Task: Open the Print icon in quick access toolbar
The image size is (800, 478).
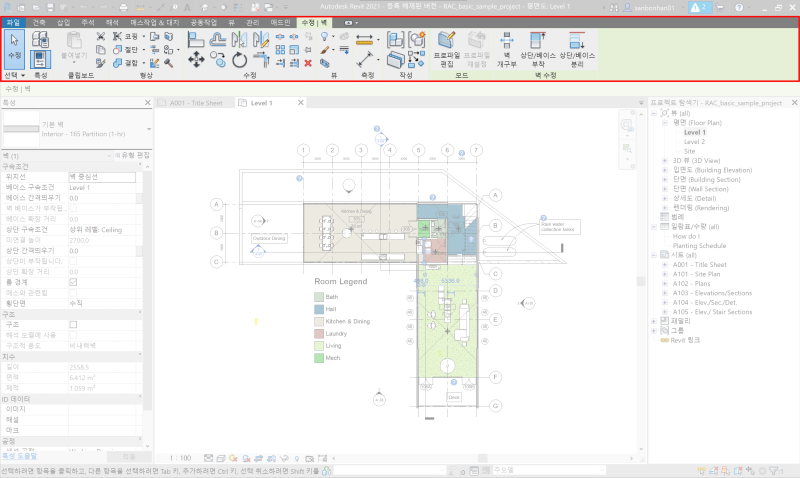Action: pyautogui.click(x=123, y=8)
